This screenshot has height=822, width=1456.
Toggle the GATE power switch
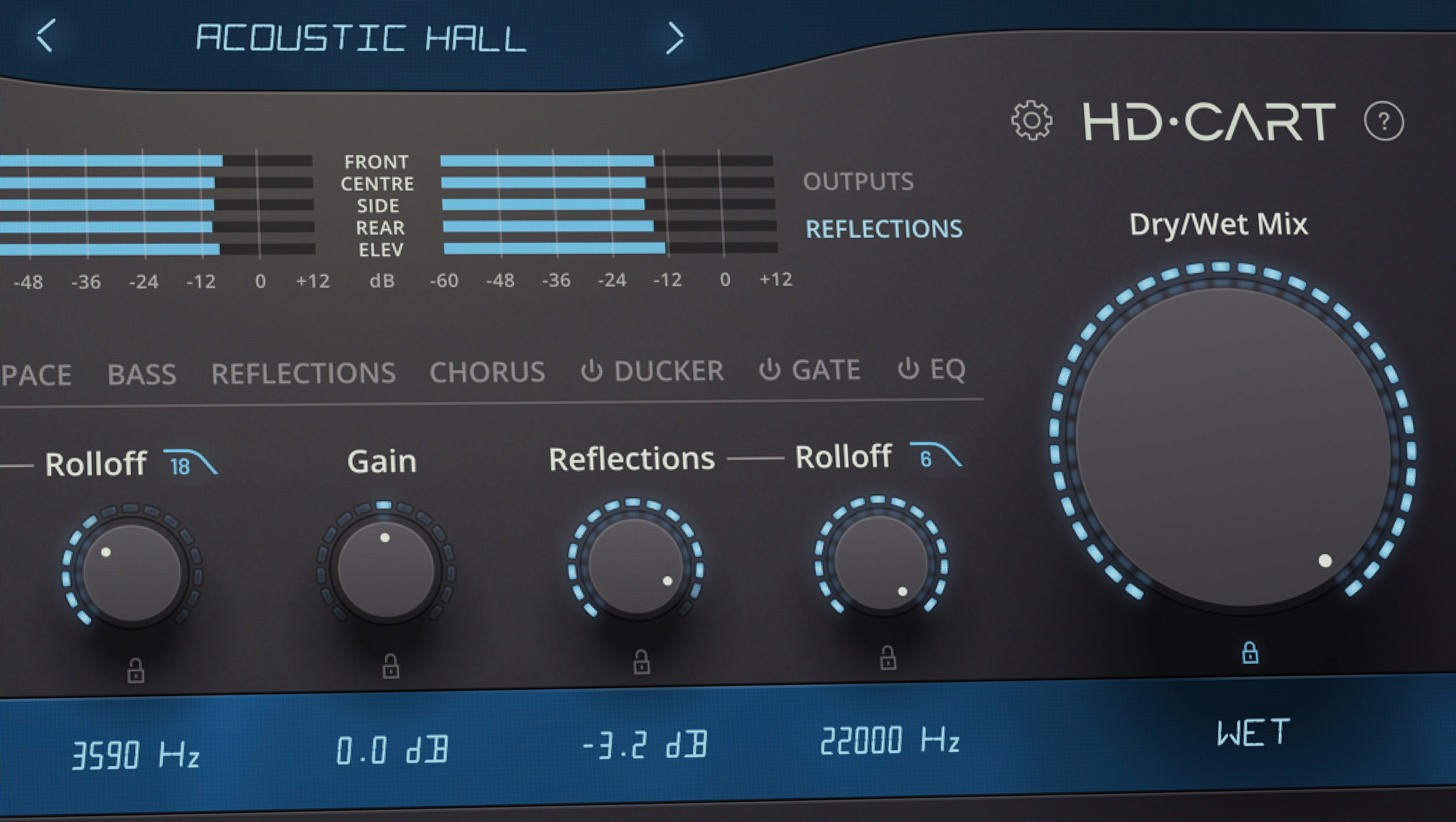(769, 370)
